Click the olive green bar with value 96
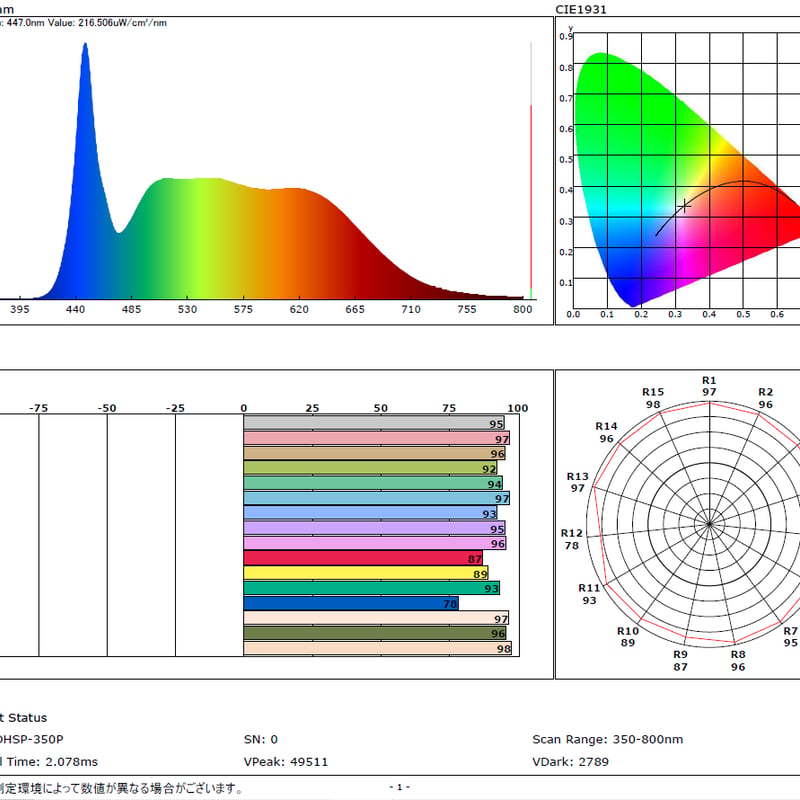 [x=375, y=634]
